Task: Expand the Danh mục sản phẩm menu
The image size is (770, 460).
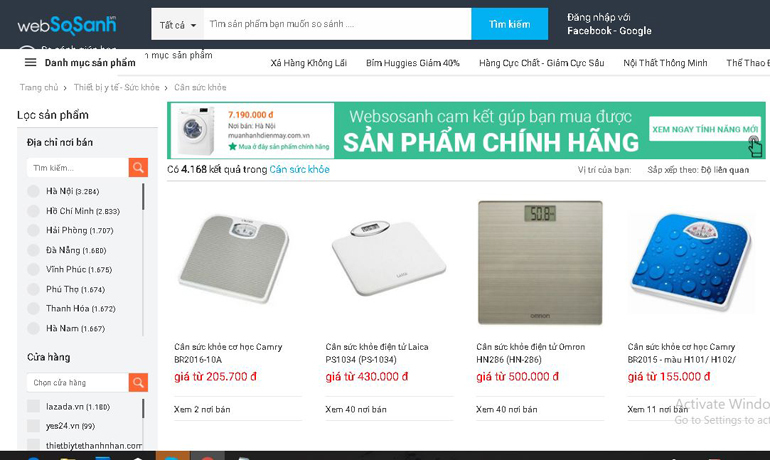Action: coord(90,63)
